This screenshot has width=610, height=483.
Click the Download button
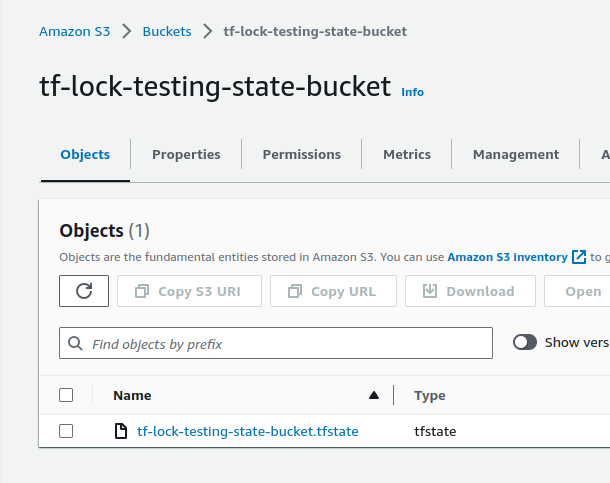(x=470, y=291)
